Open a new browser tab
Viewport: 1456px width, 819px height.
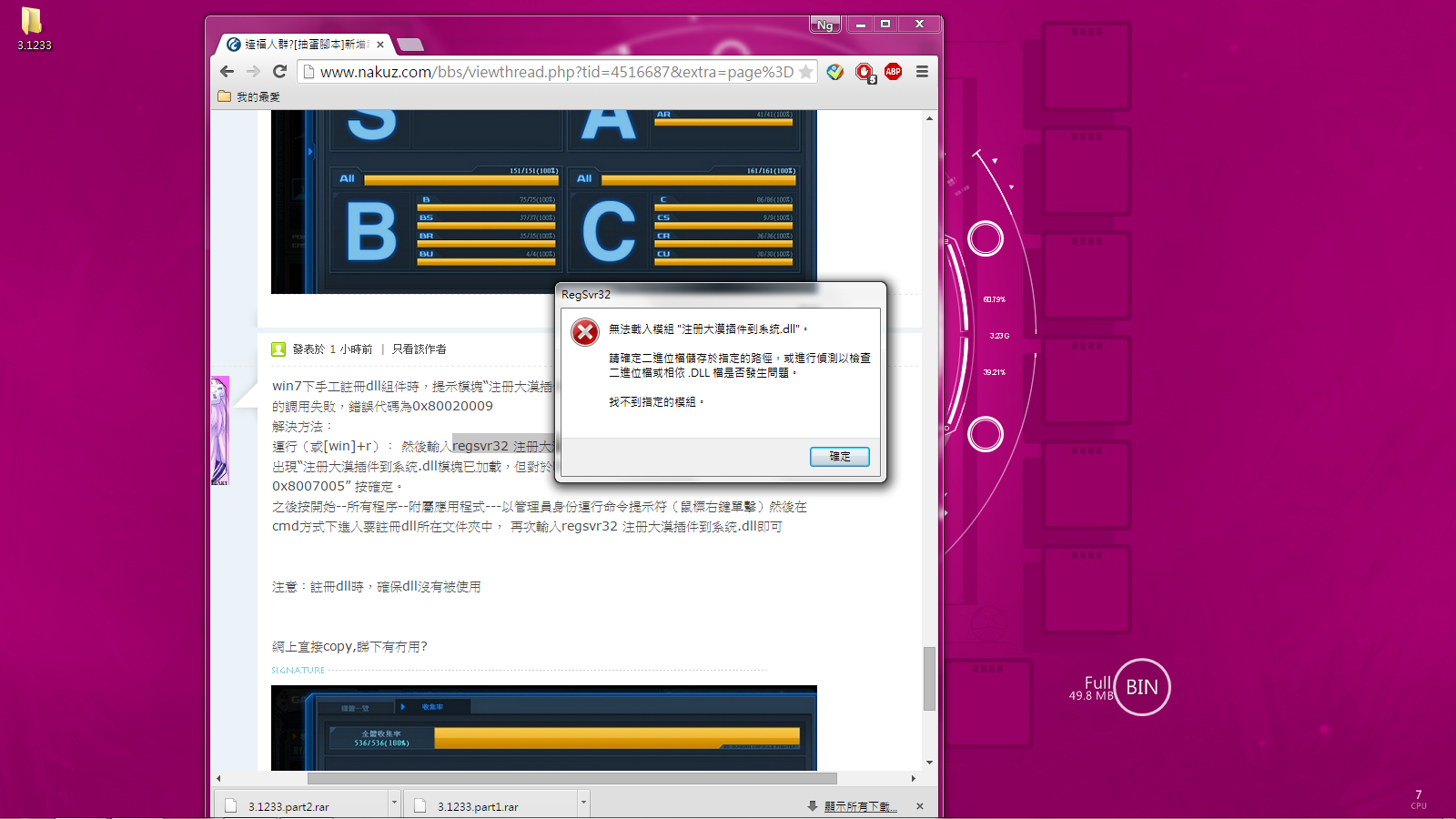click(x=410, y=45)
